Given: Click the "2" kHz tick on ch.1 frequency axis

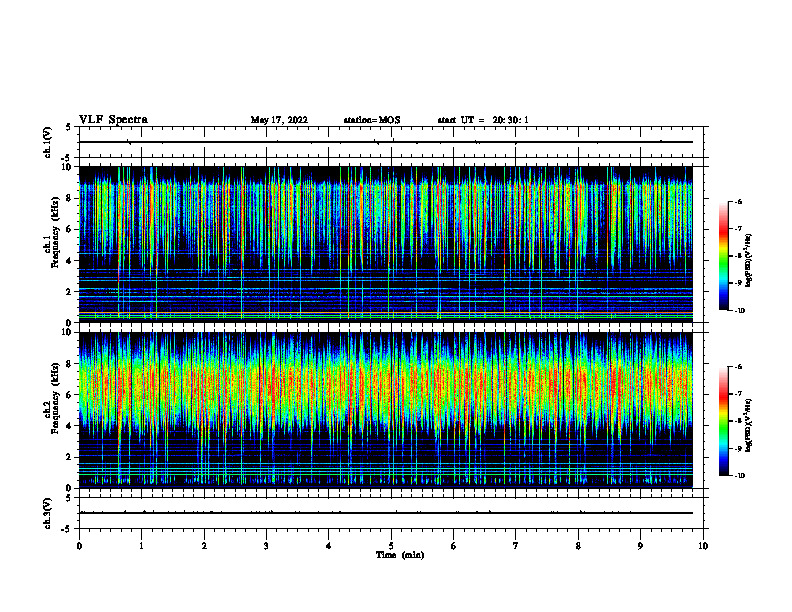Looking at the screenshot, I should (69, 292).
